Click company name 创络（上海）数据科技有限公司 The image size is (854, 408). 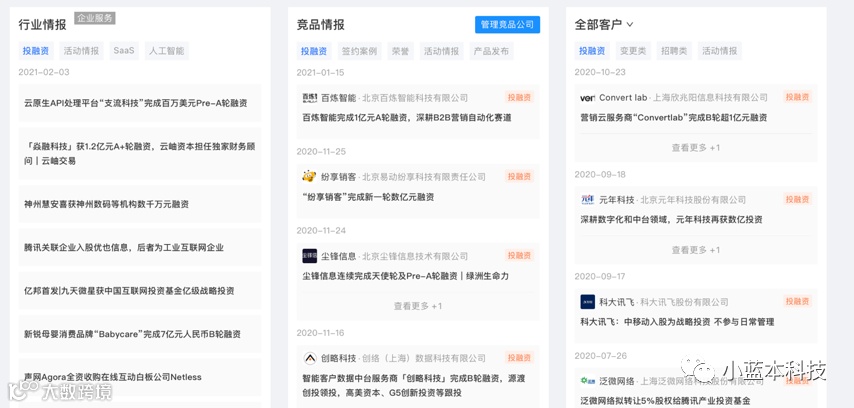point(424,358)
